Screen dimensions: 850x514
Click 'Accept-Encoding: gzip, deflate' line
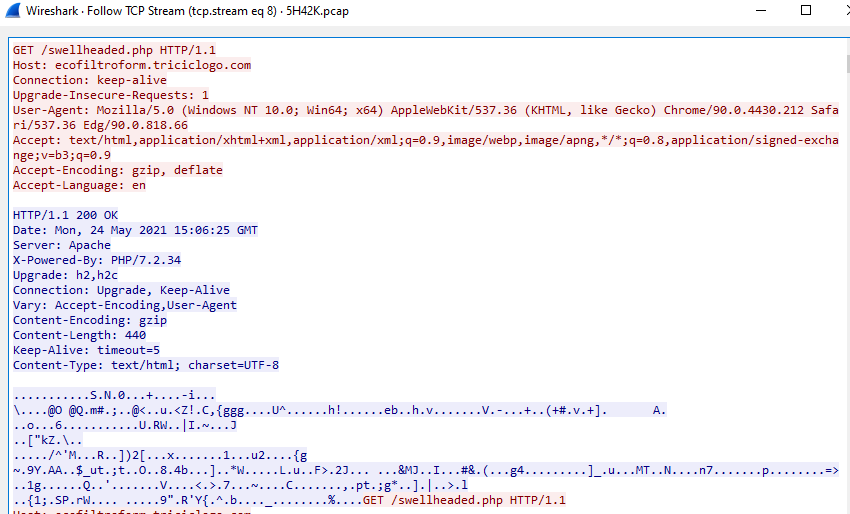(118, 170)
